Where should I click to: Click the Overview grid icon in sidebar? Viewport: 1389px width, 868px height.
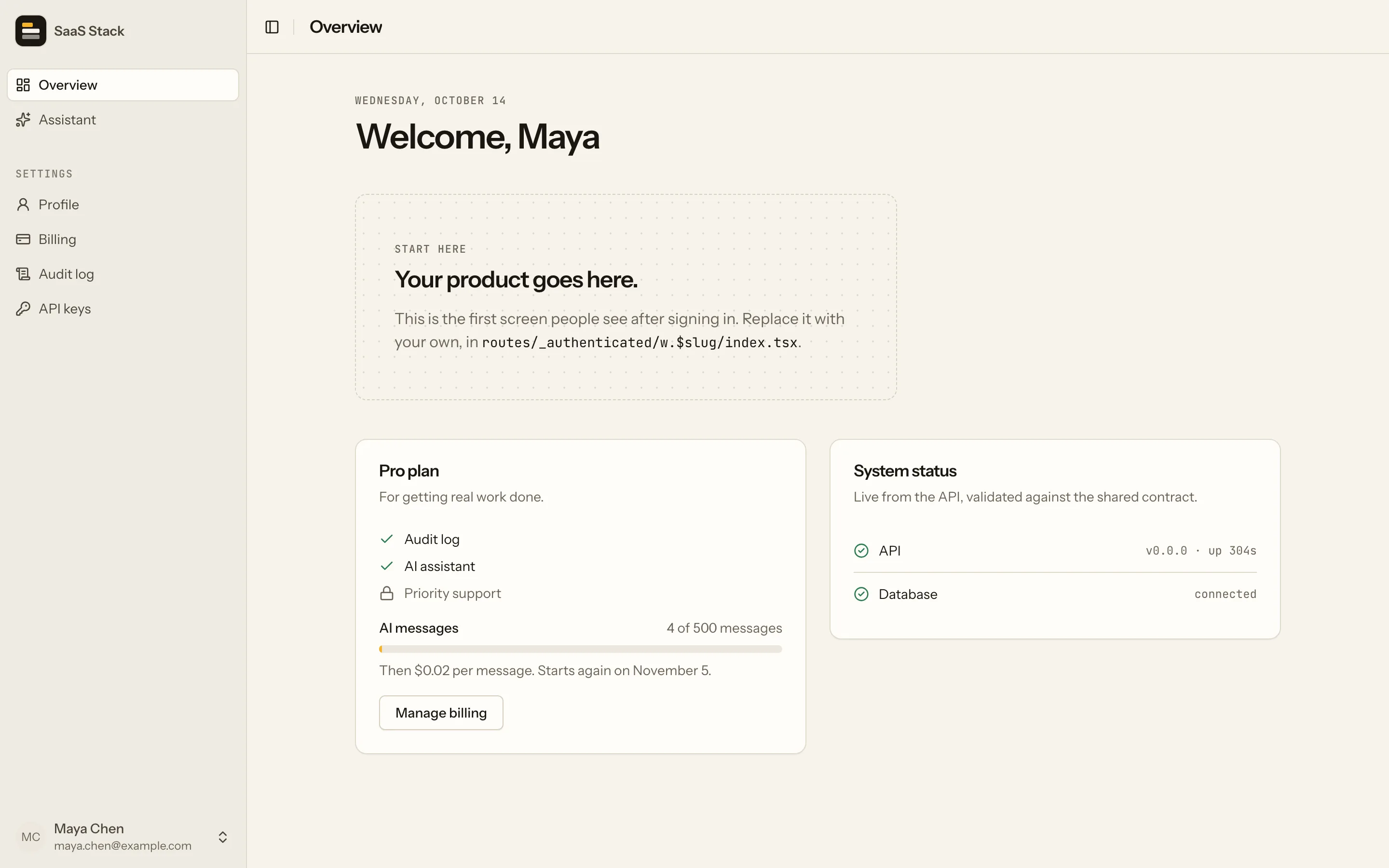(23, 85)
